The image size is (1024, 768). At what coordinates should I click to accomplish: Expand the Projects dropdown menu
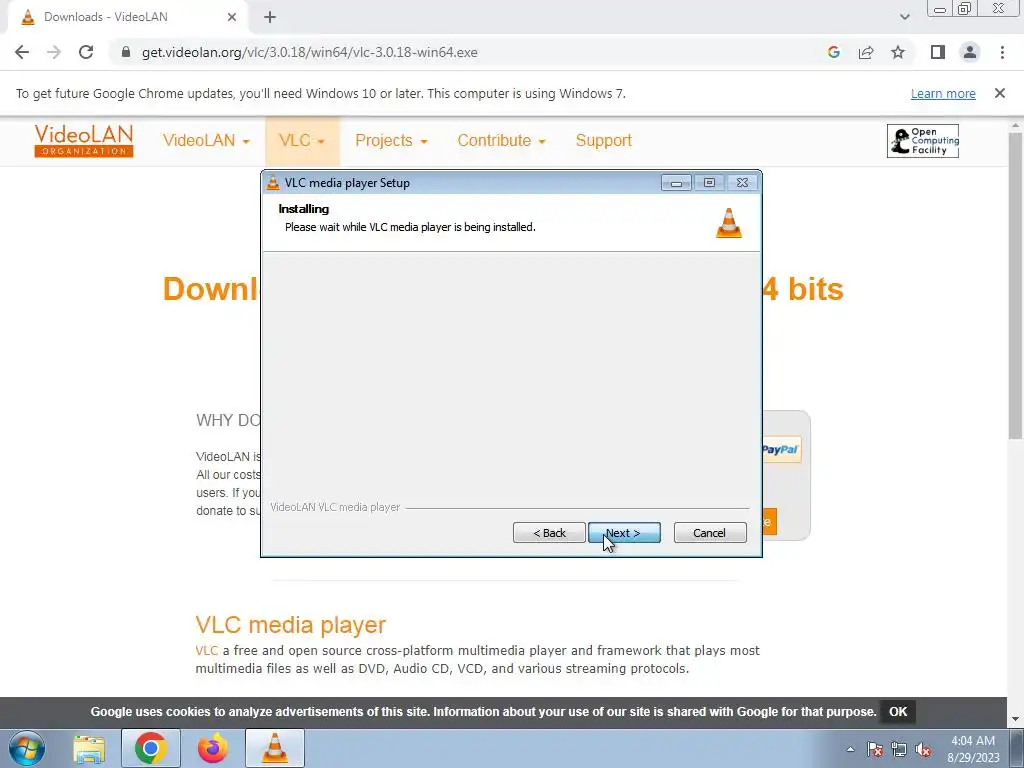coord(391,140)
